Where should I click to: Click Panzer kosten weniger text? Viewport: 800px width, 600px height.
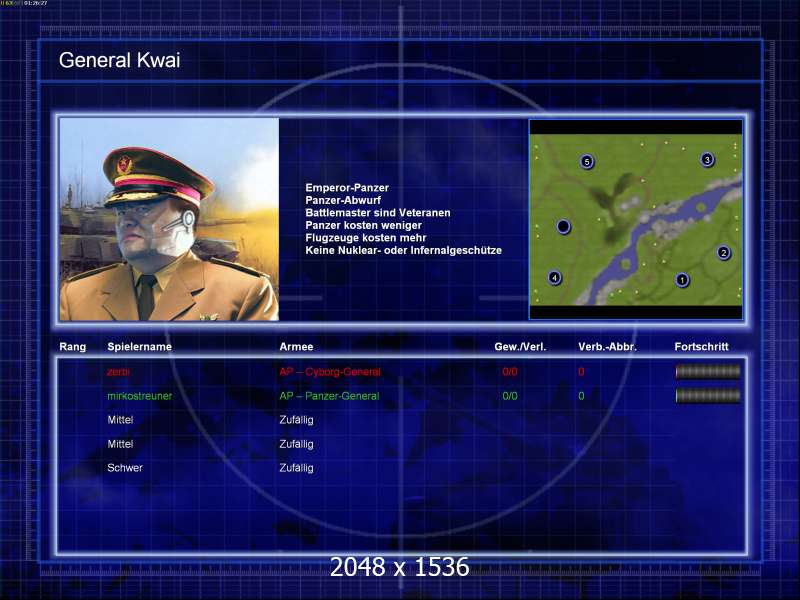tap(363, 225)
